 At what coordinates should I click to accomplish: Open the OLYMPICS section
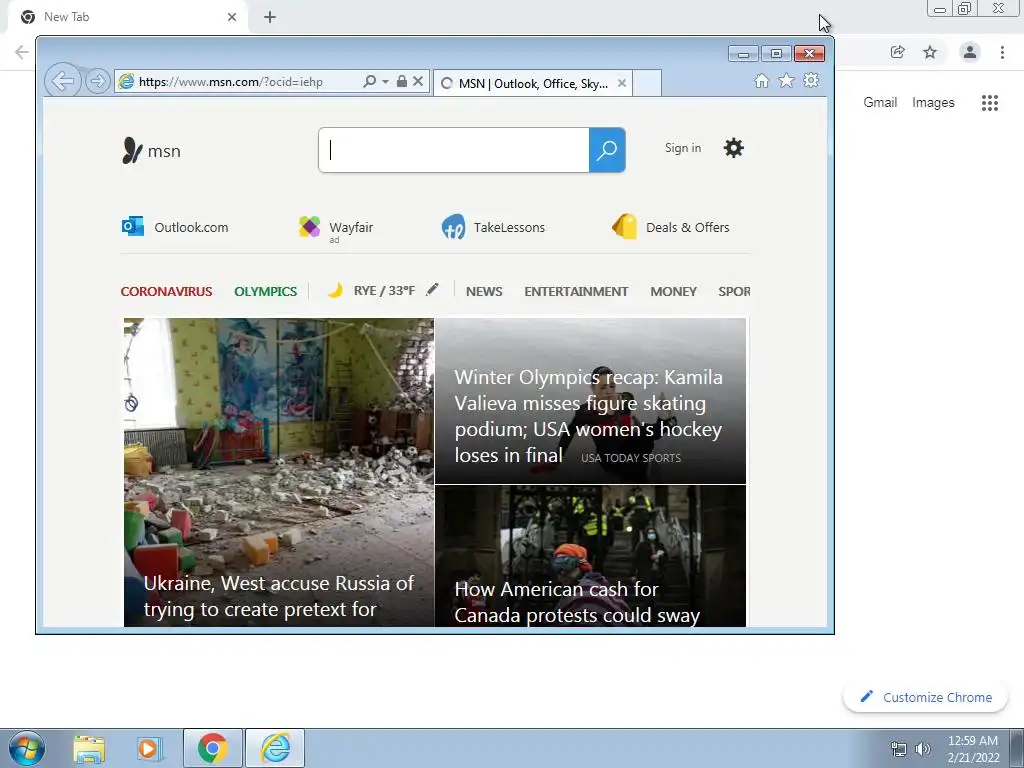click(266, 291)
